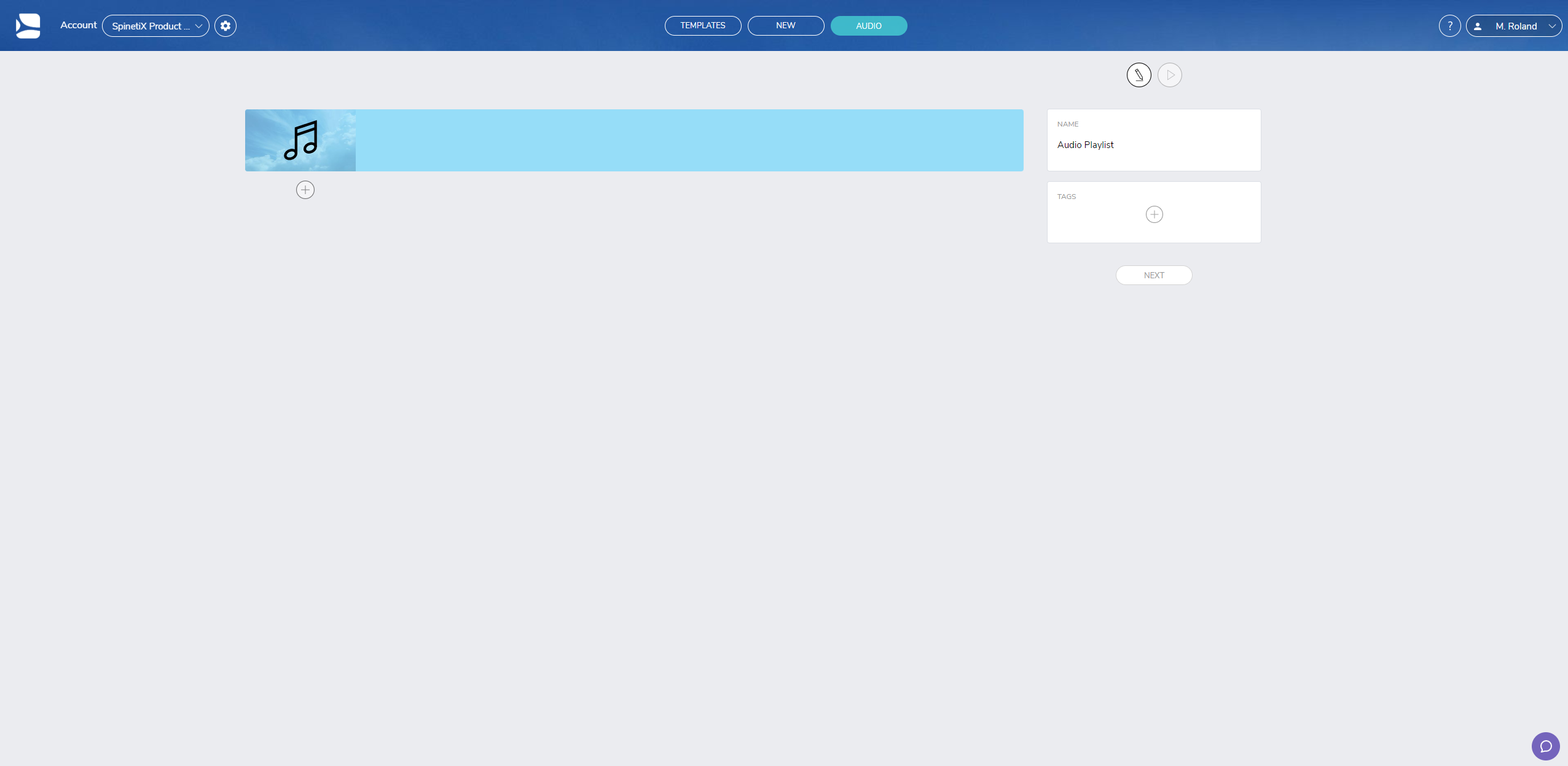This screenshot has height=766, width=1568.
Task: Click the TAGS label text
Action: tap(1067, 197)
